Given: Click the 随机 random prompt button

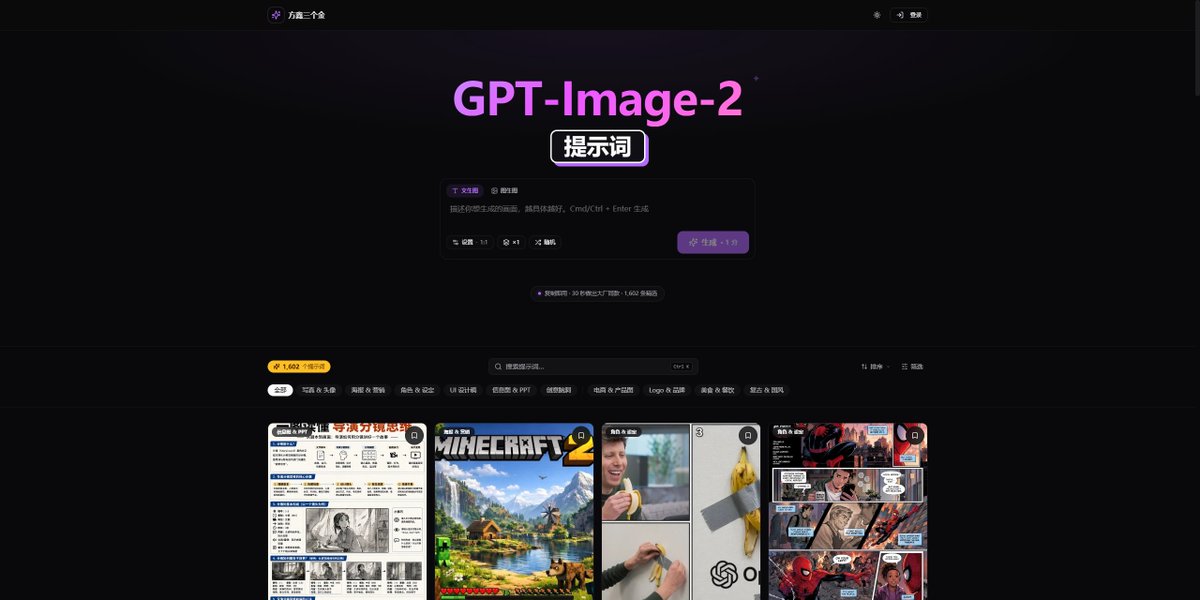Looking at the screenshot, I should click(x=545, y=242).
